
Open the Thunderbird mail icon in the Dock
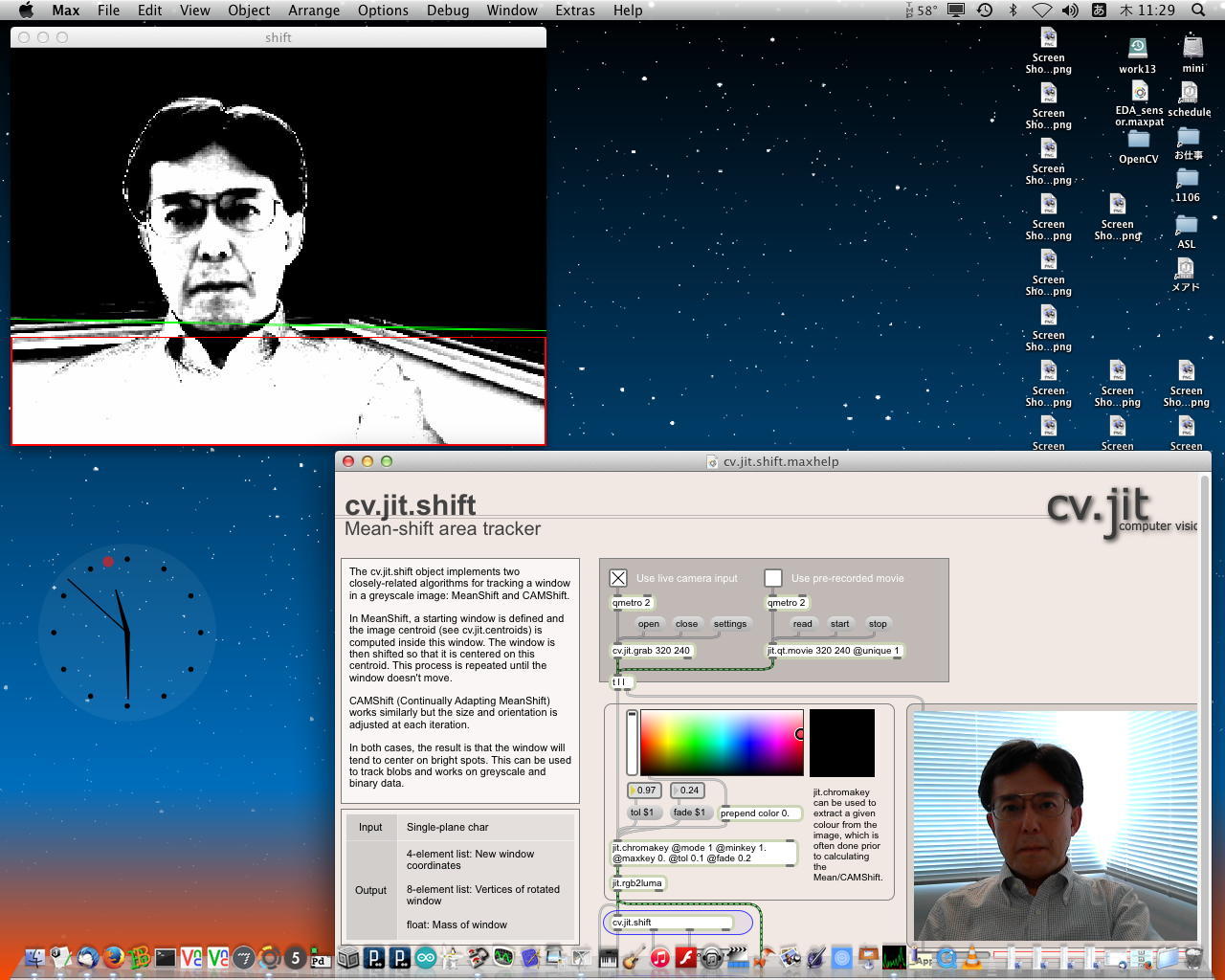point(88,957)
